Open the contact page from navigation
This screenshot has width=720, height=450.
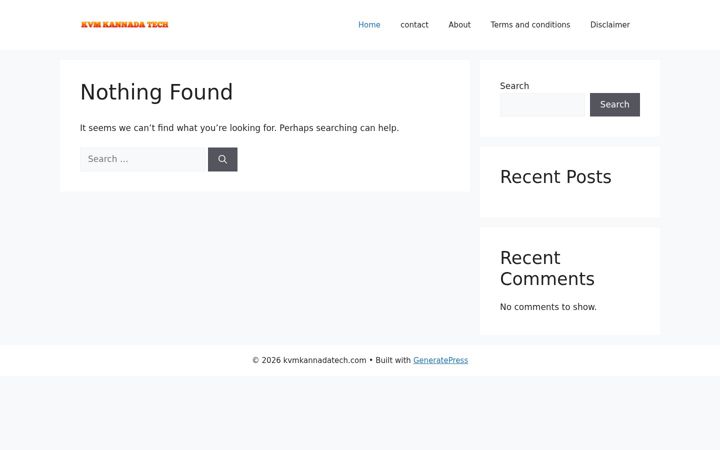414,25
